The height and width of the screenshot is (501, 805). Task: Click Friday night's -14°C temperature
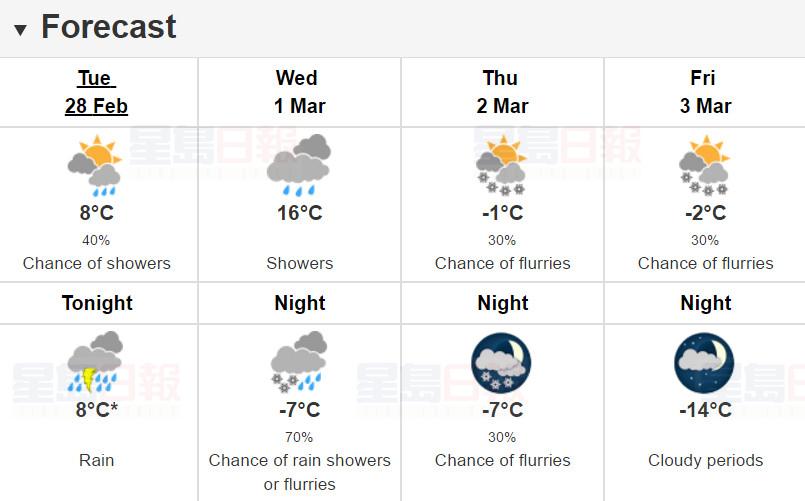coord(705,410)
